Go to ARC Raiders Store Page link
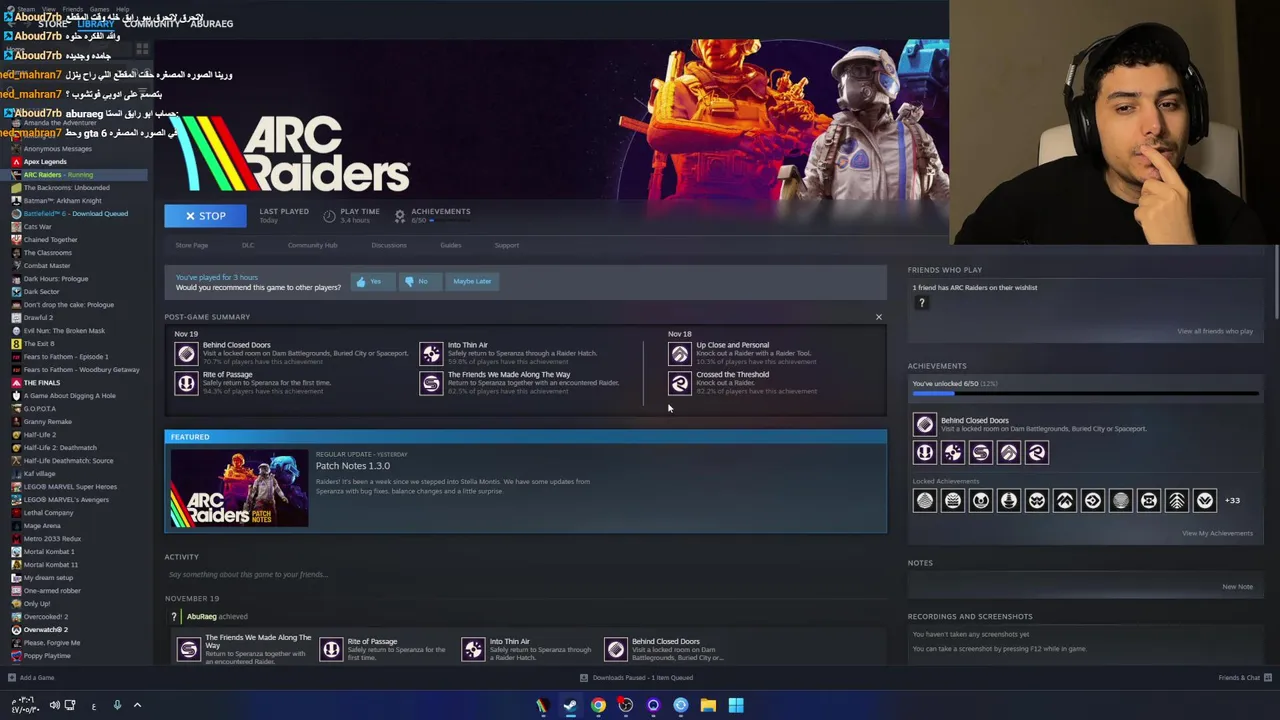 tap(192, 245)
